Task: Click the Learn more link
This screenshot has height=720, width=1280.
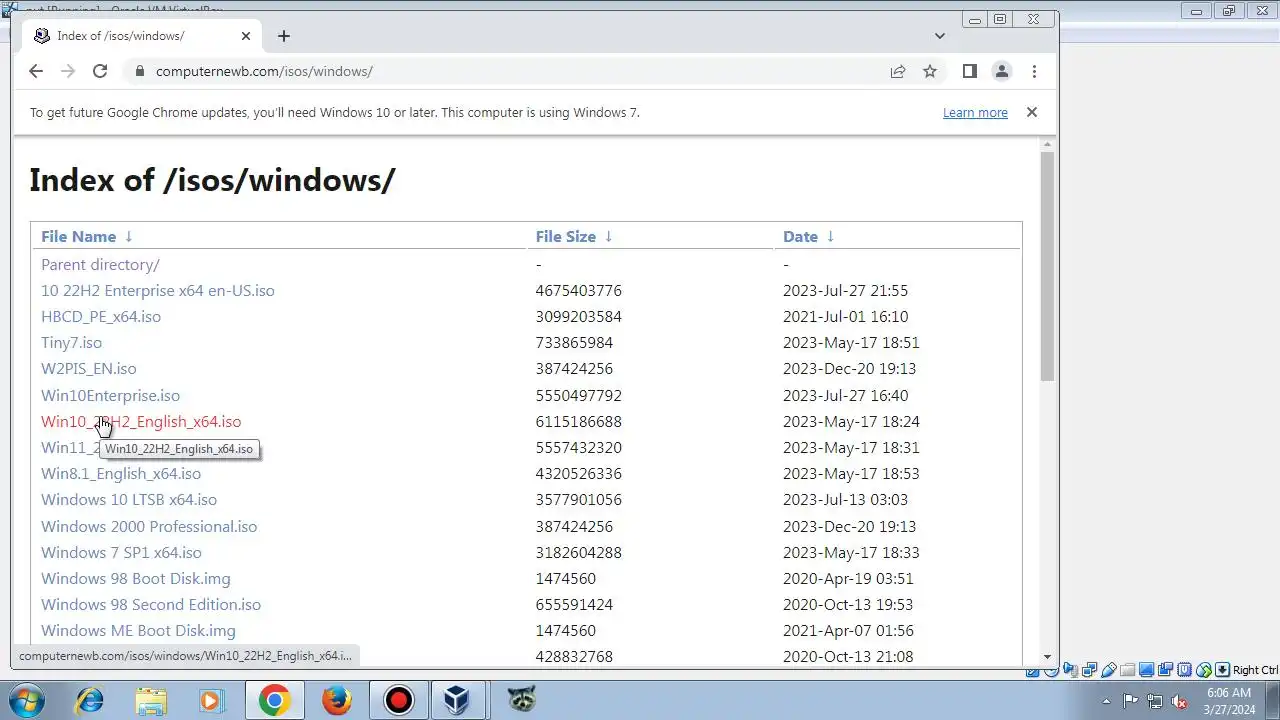Action: tap(975, 113)
